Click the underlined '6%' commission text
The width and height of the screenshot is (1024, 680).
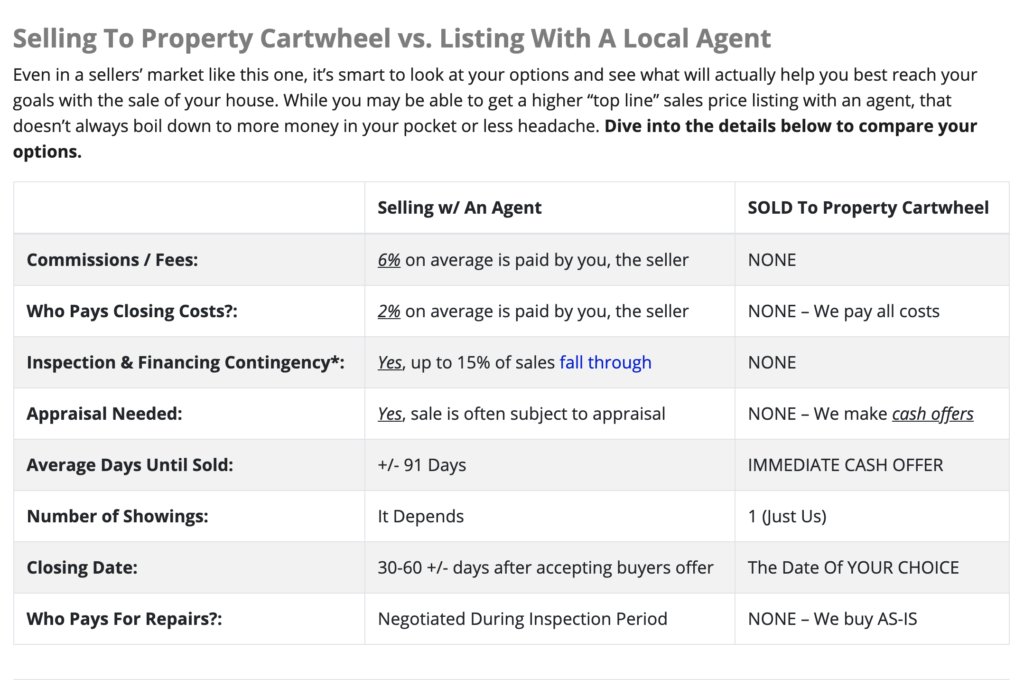(x=389, y=260)
